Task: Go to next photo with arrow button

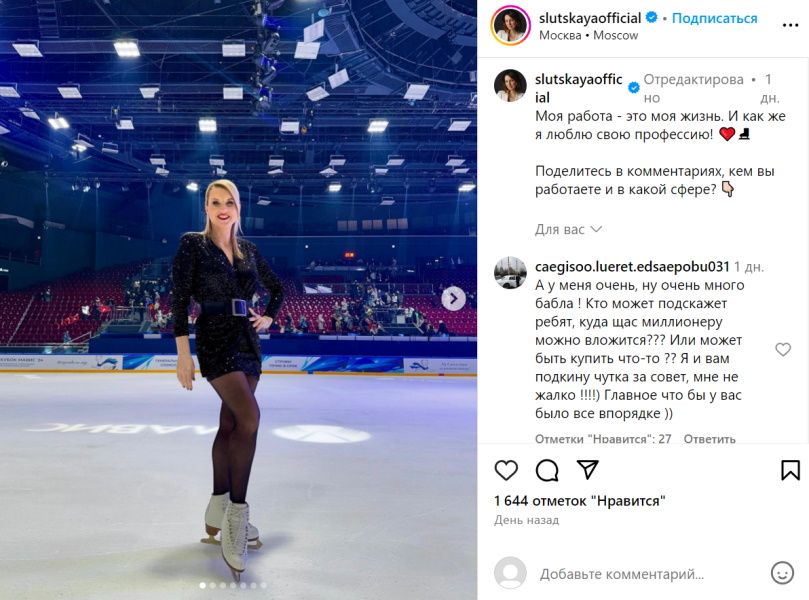Action: click(x=454, y=298)
